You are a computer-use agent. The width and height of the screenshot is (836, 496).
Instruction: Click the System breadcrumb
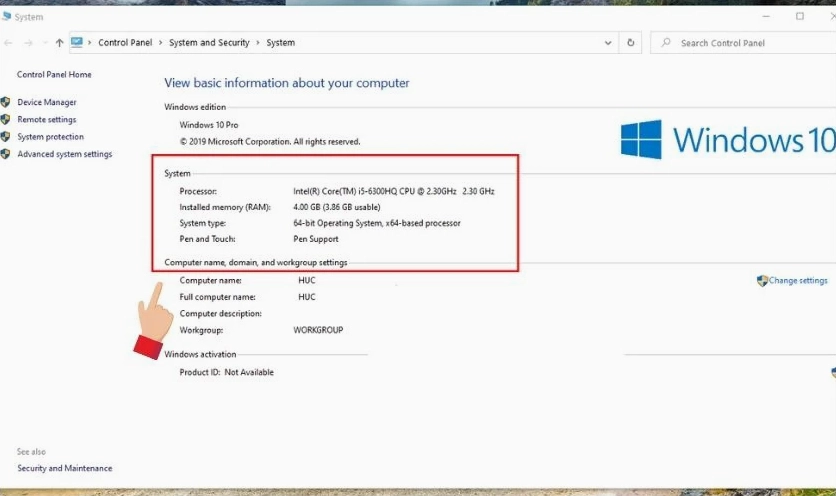tap(280, 43)
